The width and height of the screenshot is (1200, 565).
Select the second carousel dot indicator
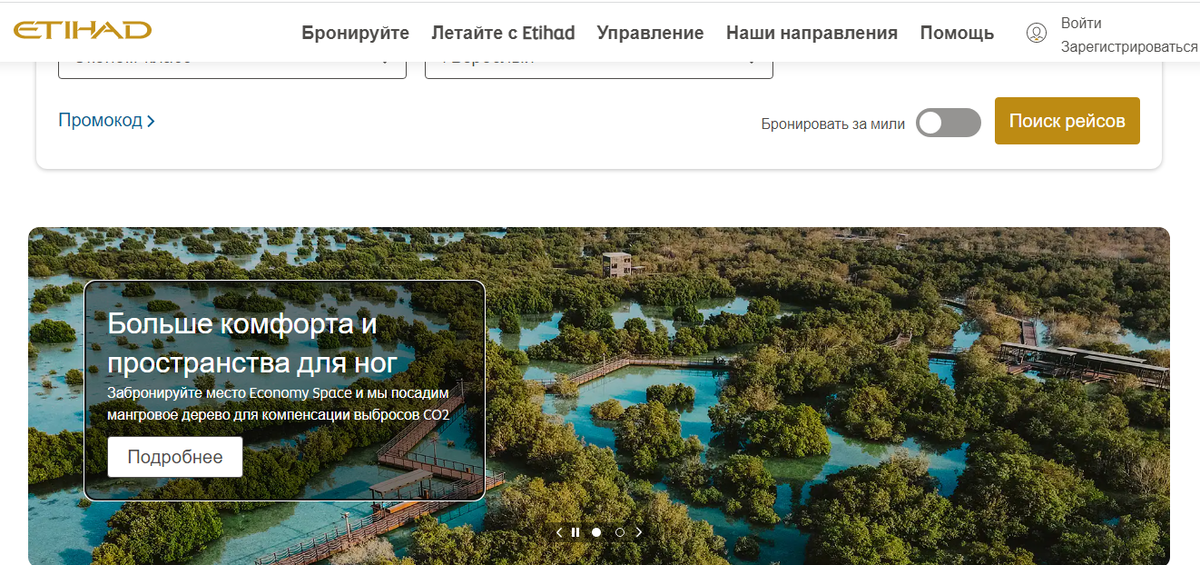[620, 532]
